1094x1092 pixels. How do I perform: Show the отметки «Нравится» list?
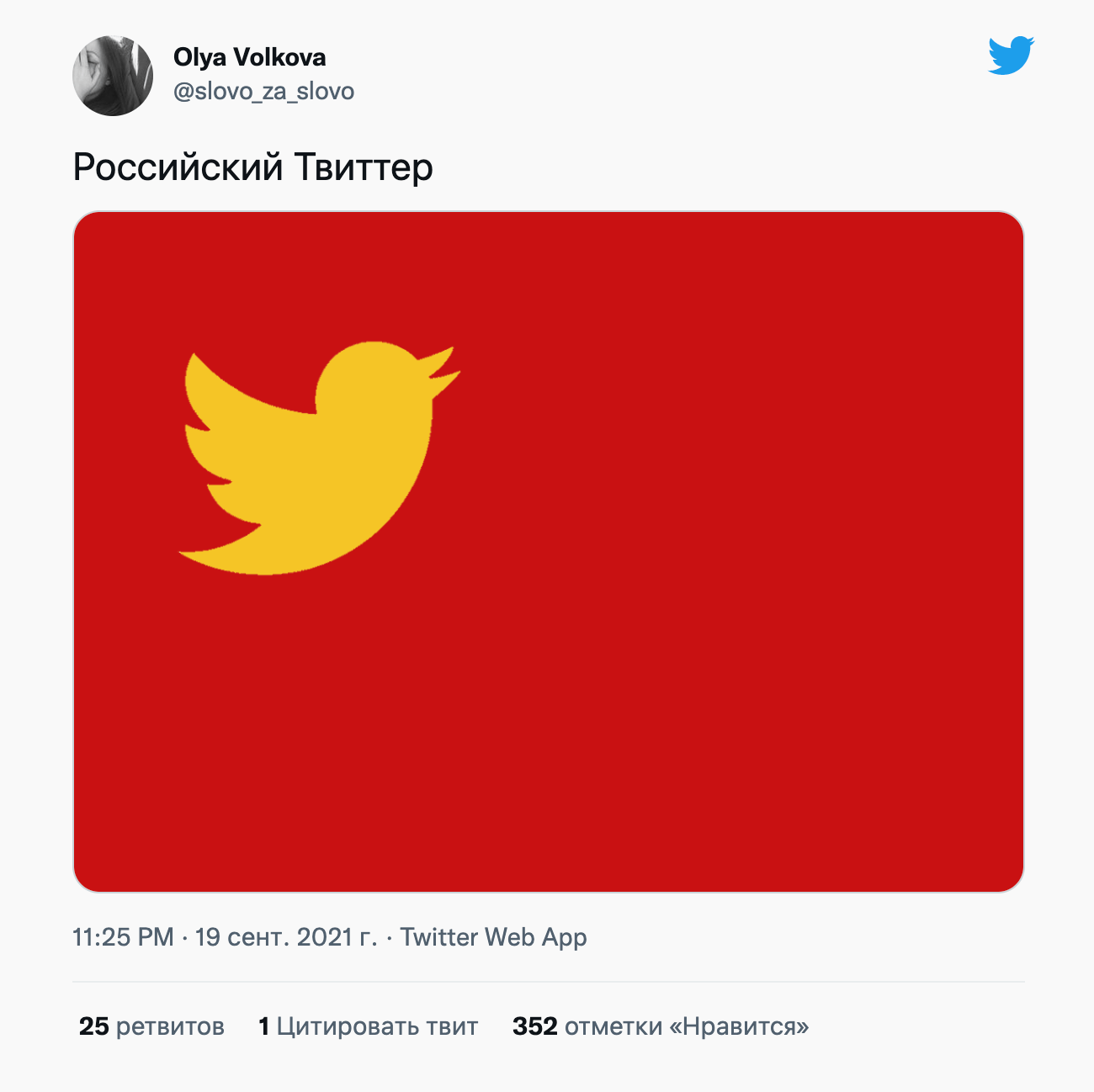[687, 1026]
